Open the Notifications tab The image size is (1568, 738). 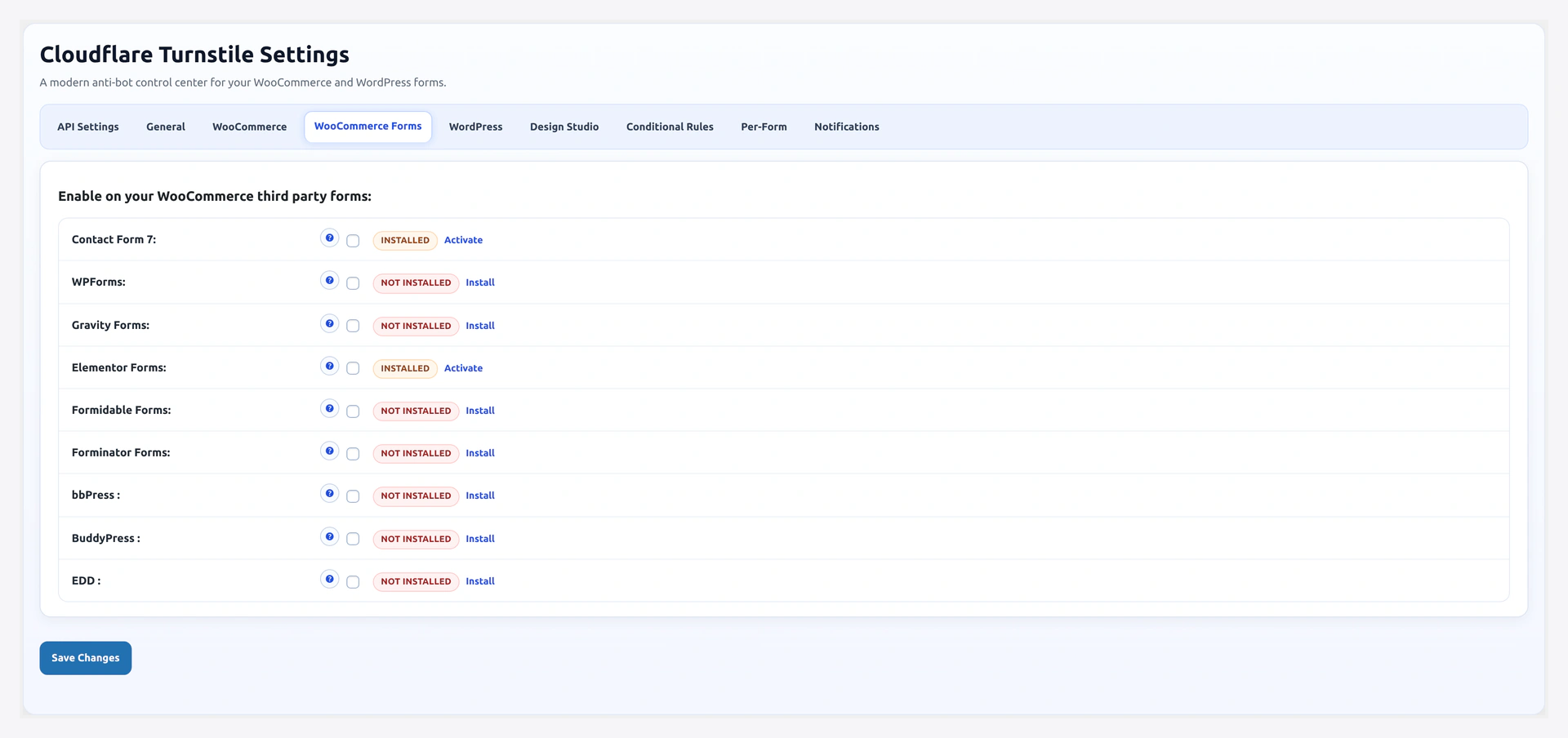click(x=847, y=127)
